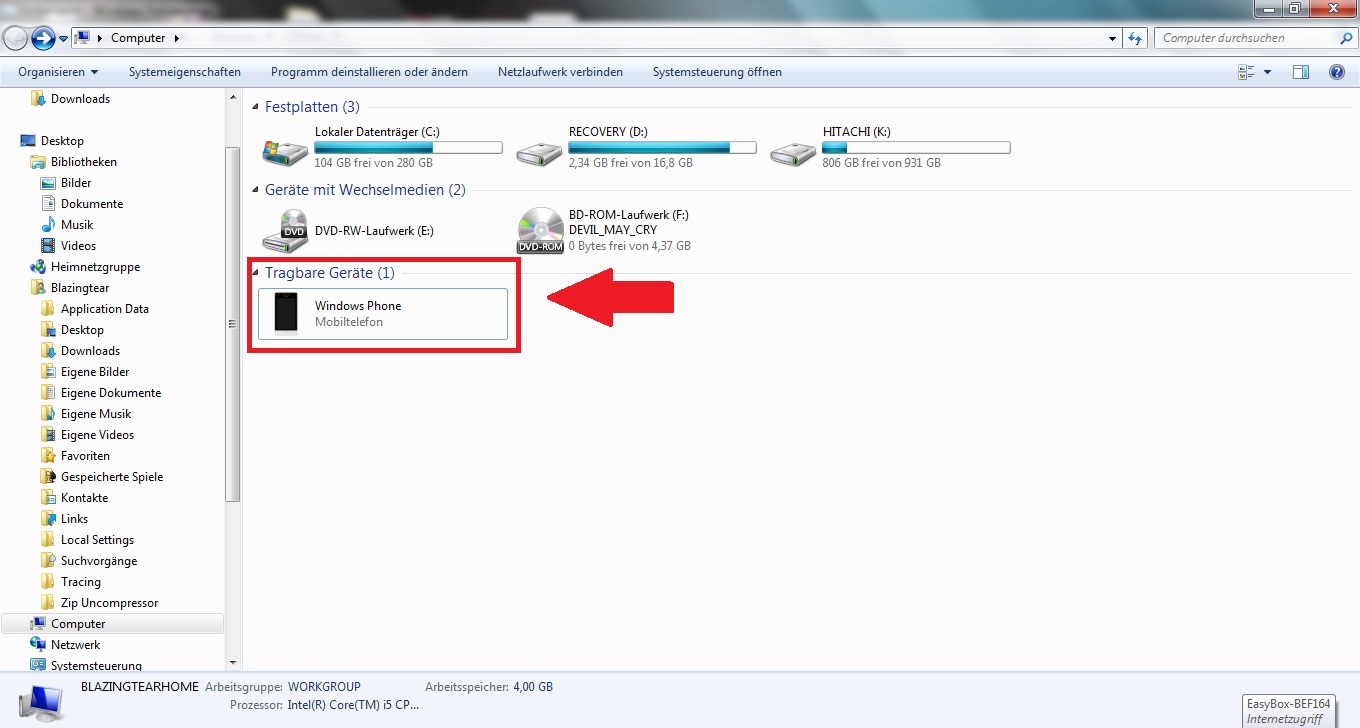Click the RECOVERY (D:) capacity bar

[662, 148]
